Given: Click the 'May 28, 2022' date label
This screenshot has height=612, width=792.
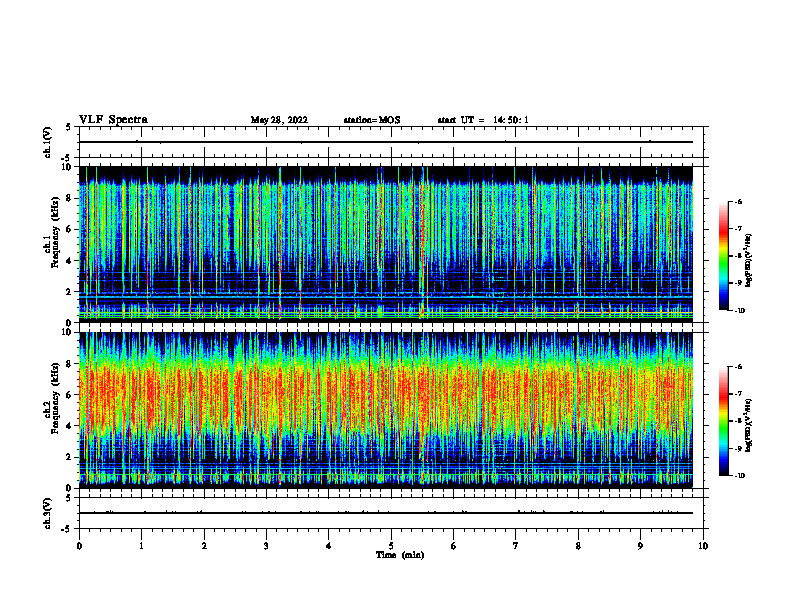Looking at the screenshot, I should point(279,120).
